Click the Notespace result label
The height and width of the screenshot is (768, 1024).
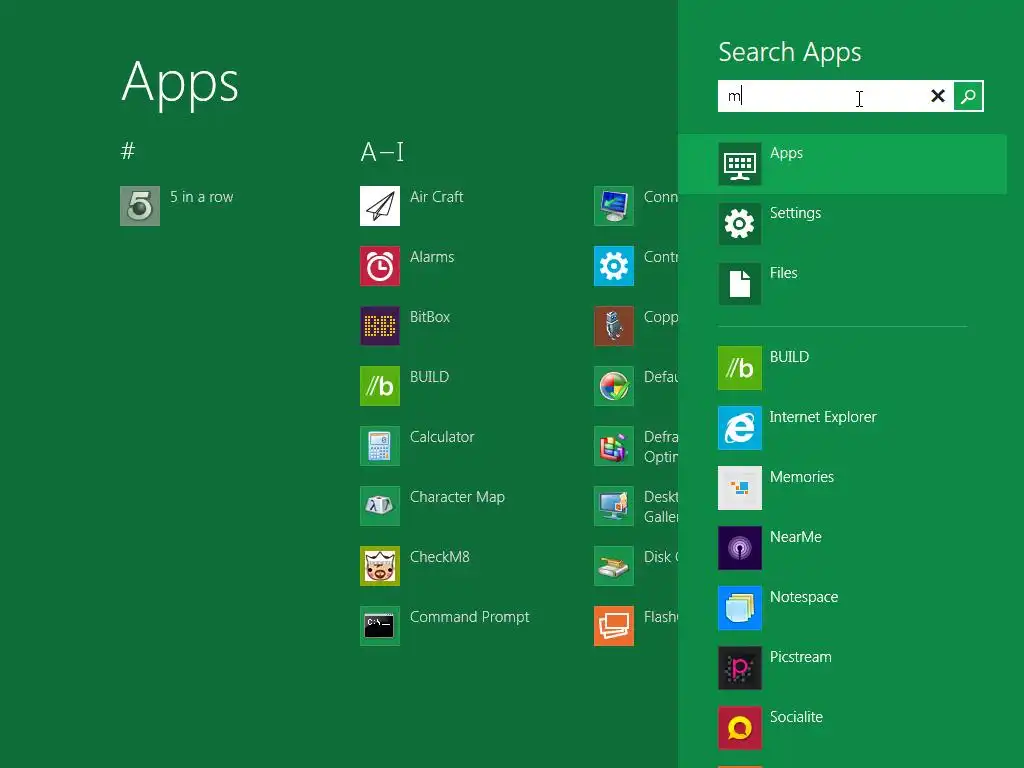point(803,597)
